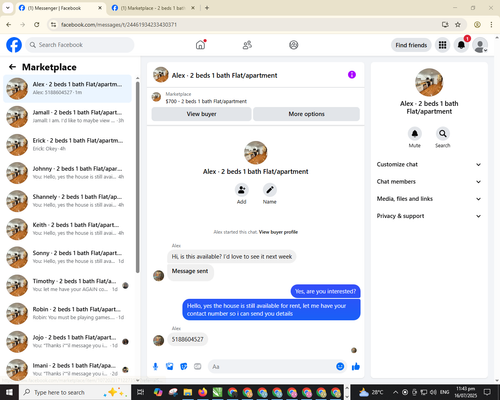
Task: Open the Johnny conversation
Action: point(67,173)
